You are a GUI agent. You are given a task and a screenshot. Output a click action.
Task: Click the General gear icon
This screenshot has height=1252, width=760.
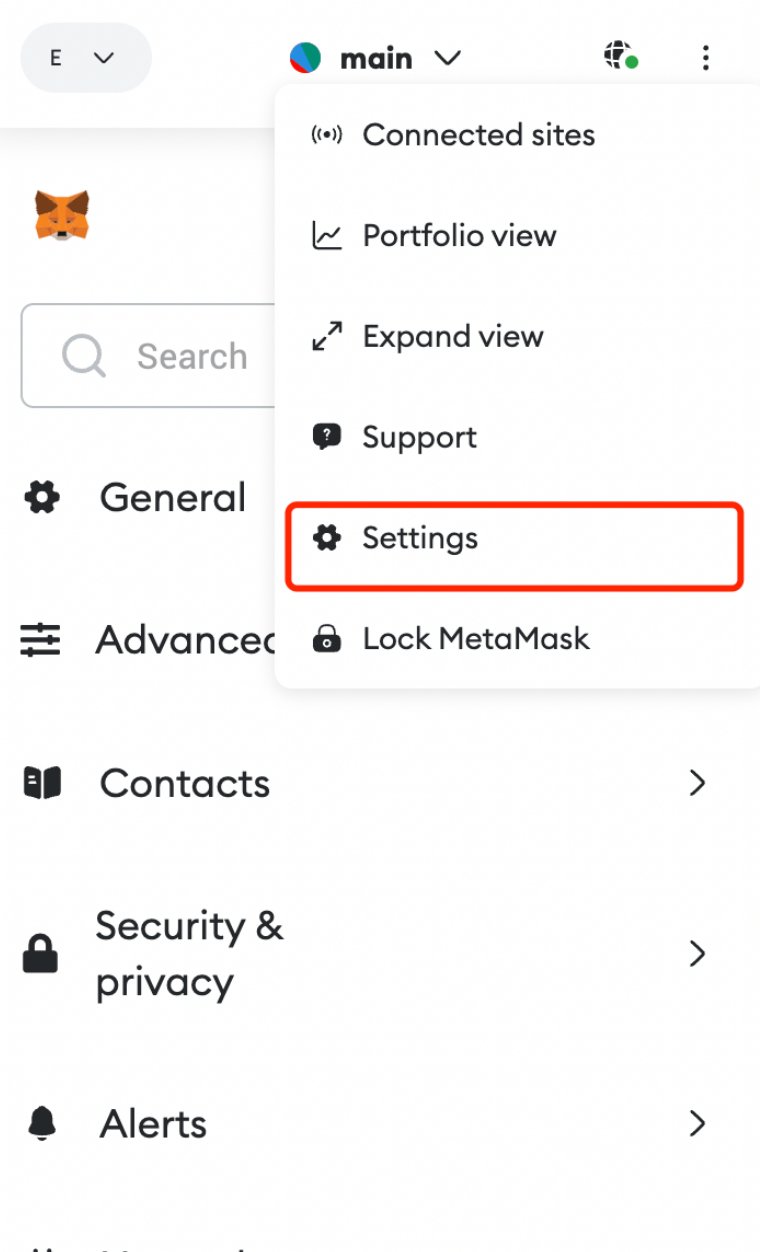coord(42,497)
